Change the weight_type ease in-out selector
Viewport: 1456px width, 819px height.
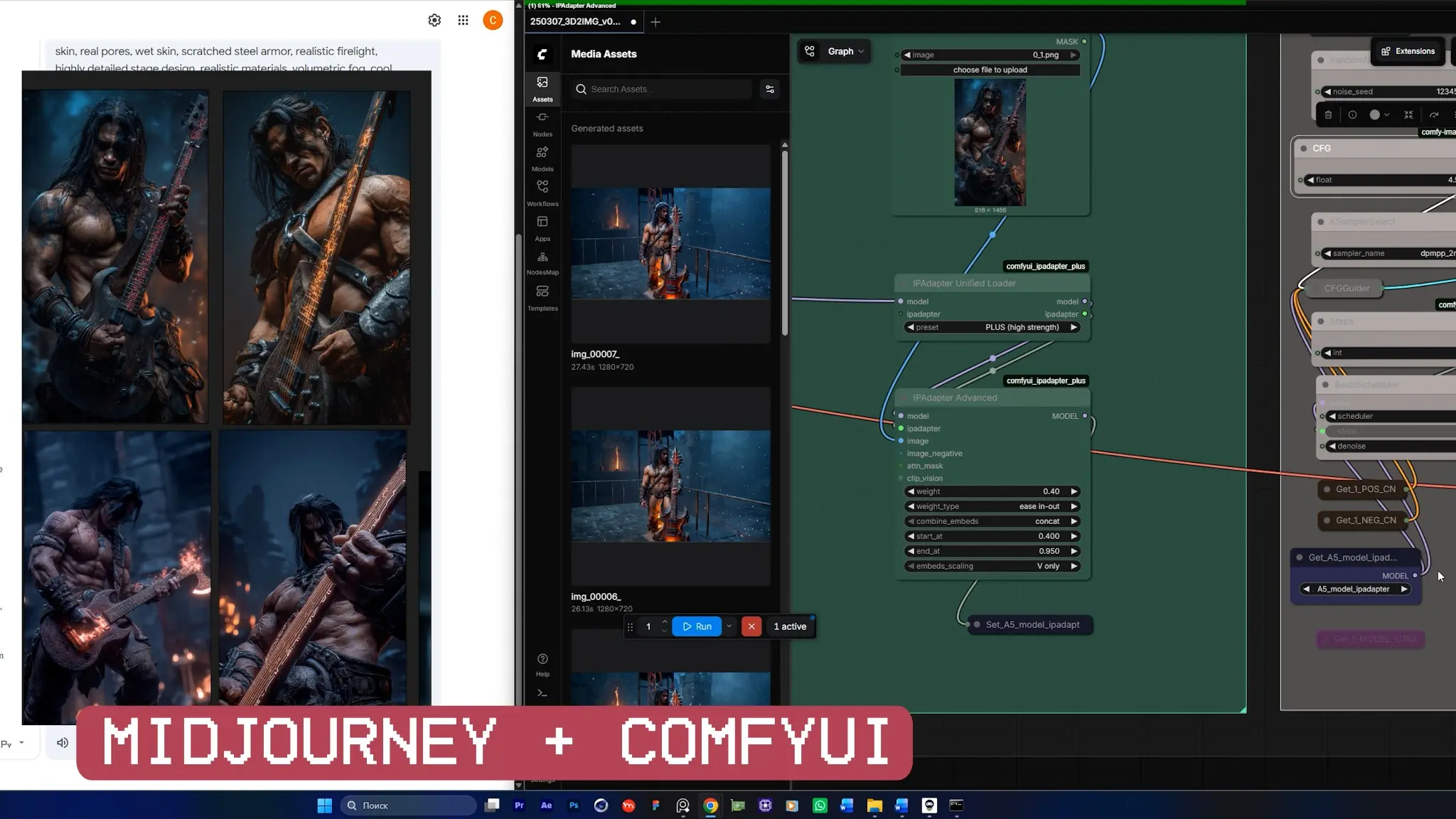click(x=992, y=507)
